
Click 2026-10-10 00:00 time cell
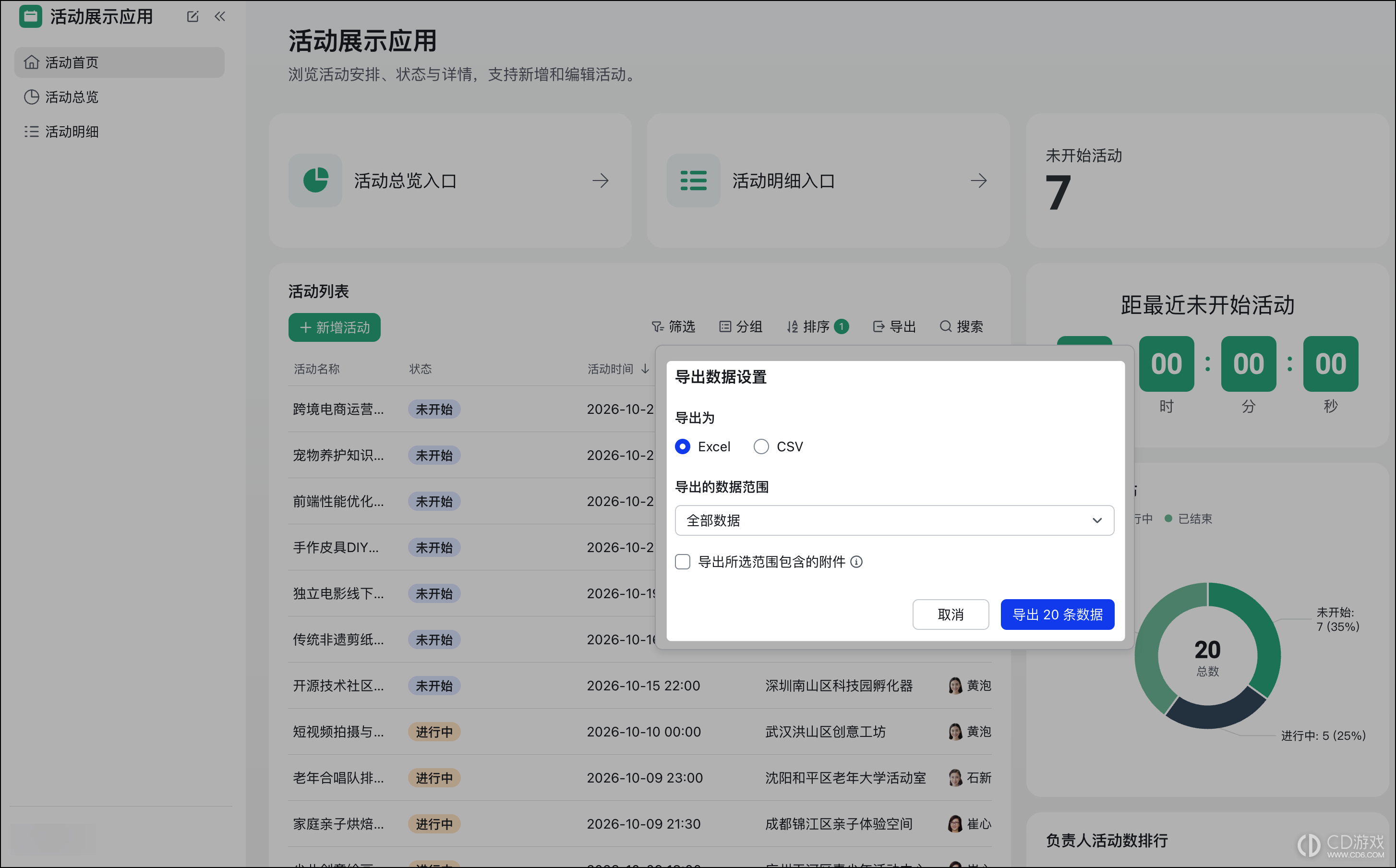643,732
